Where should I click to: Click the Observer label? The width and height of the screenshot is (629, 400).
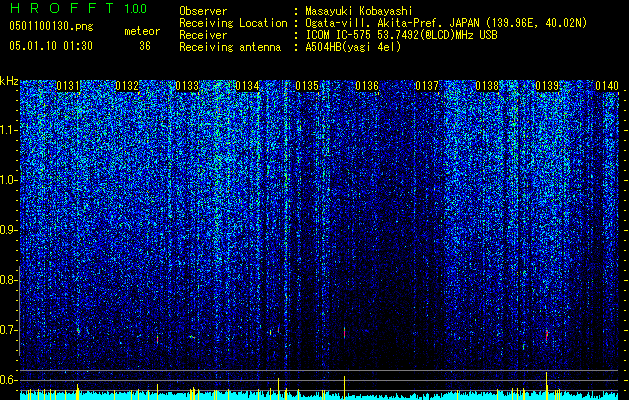(203, 11)
